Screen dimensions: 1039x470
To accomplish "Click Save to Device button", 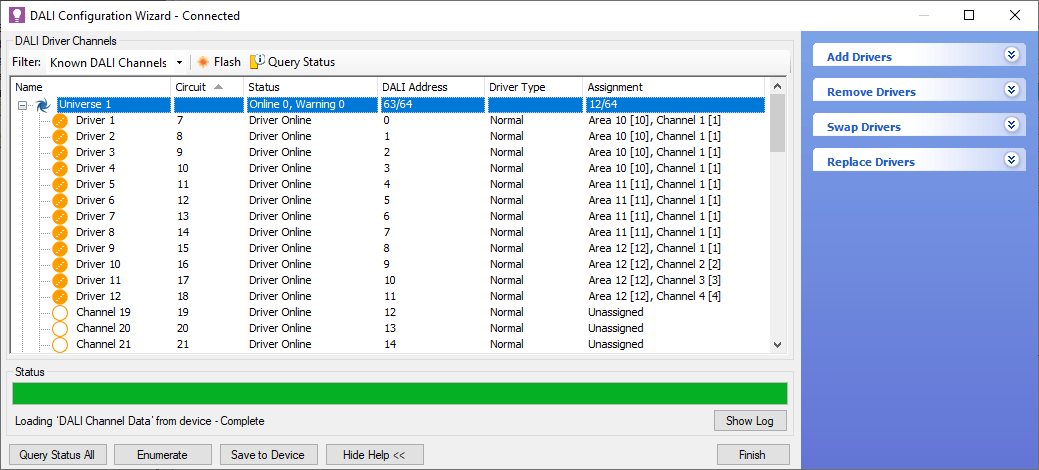I will pos(268,455).
